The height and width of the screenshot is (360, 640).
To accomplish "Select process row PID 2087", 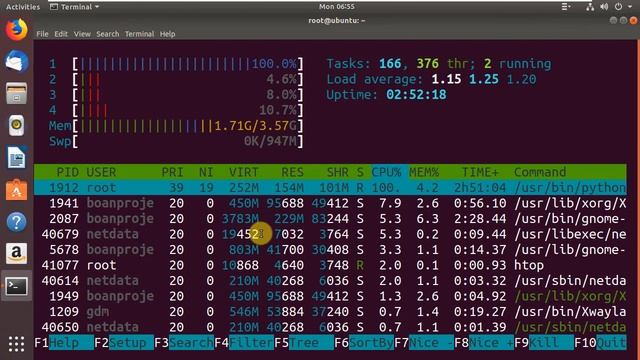I will coord(330,219).
